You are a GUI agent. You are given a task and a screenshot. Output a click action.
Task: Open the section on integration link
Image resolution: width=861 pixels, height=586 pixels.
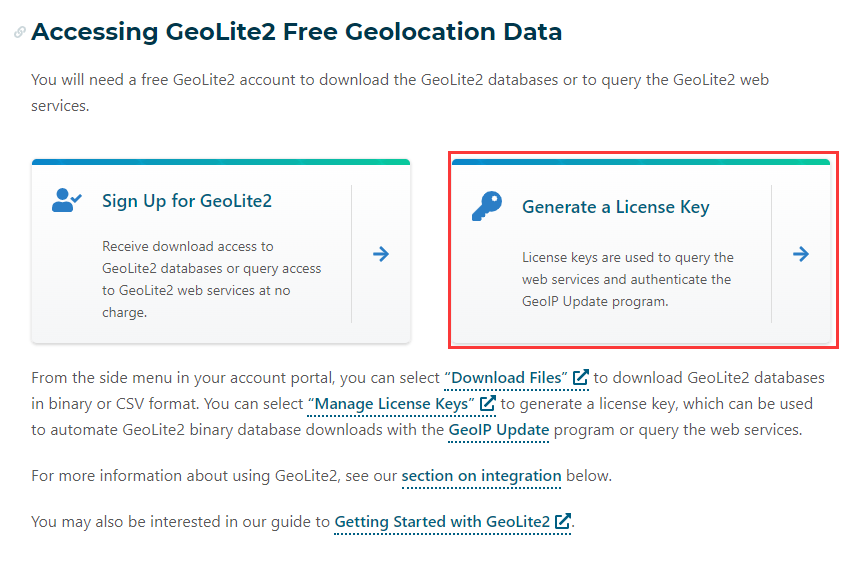[481, 475]
